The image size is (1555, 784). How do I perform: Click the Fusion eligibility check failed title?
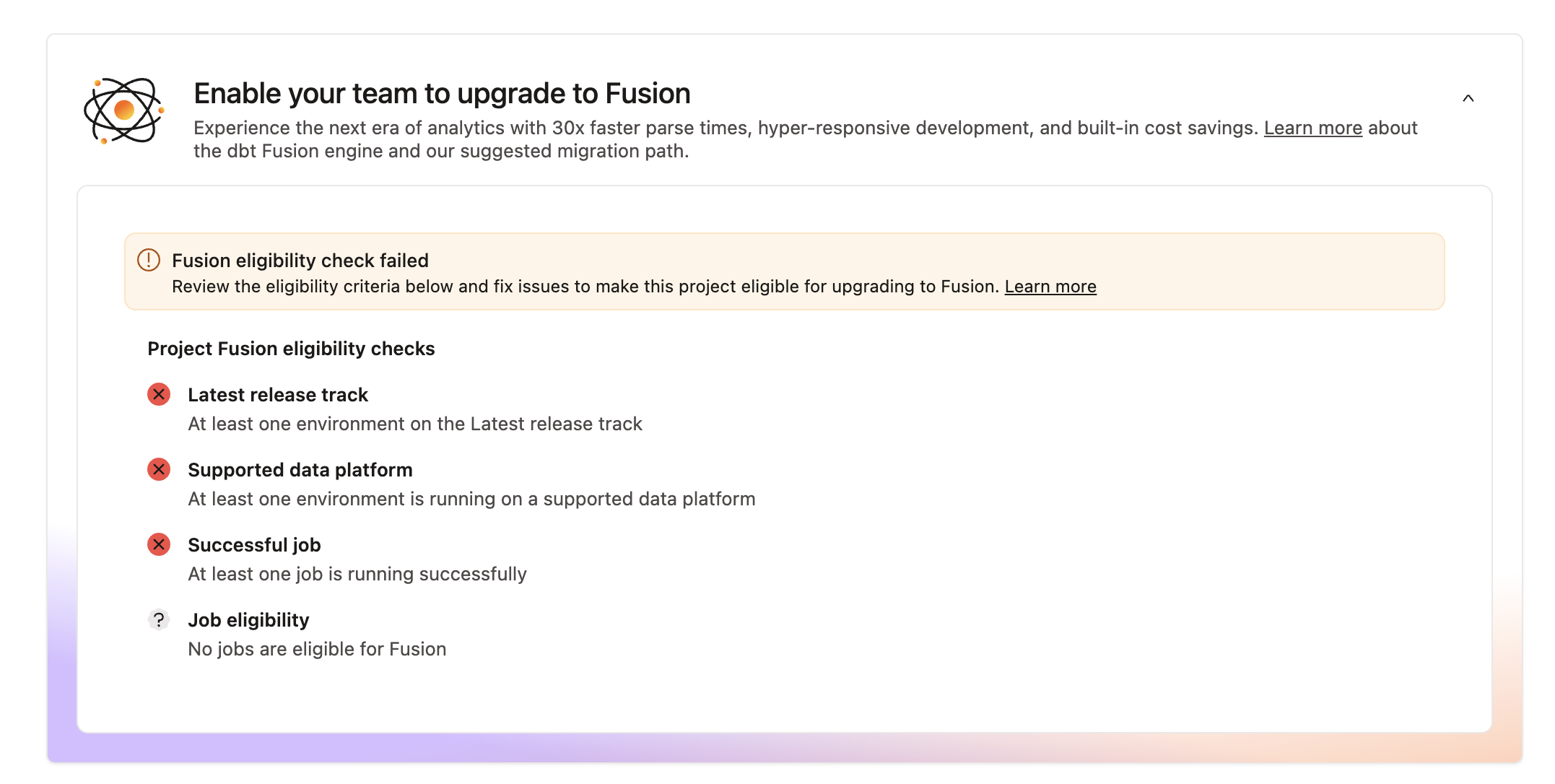300,261
